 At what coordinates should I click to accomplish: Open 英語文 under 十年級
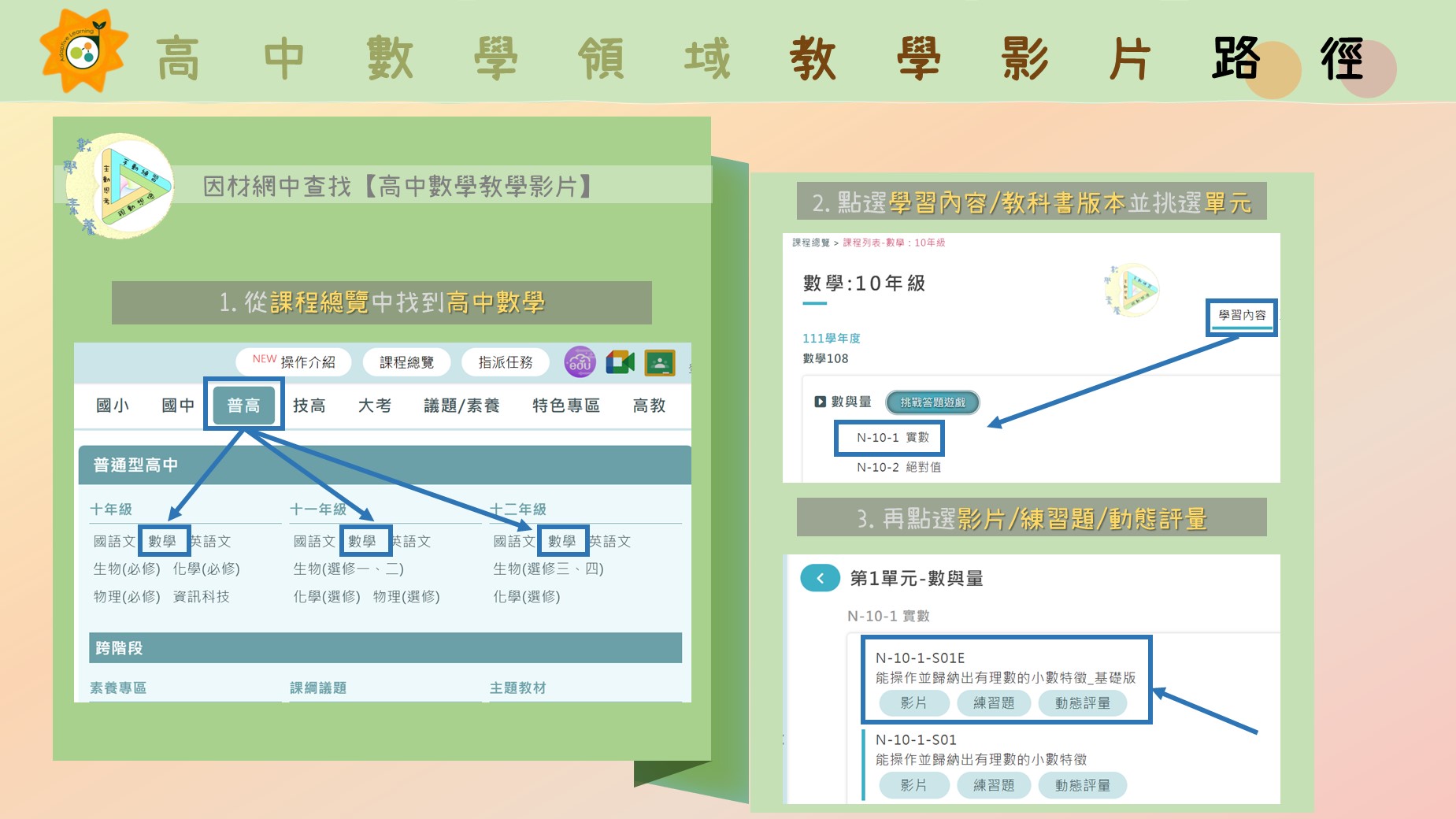click(211, 541)
